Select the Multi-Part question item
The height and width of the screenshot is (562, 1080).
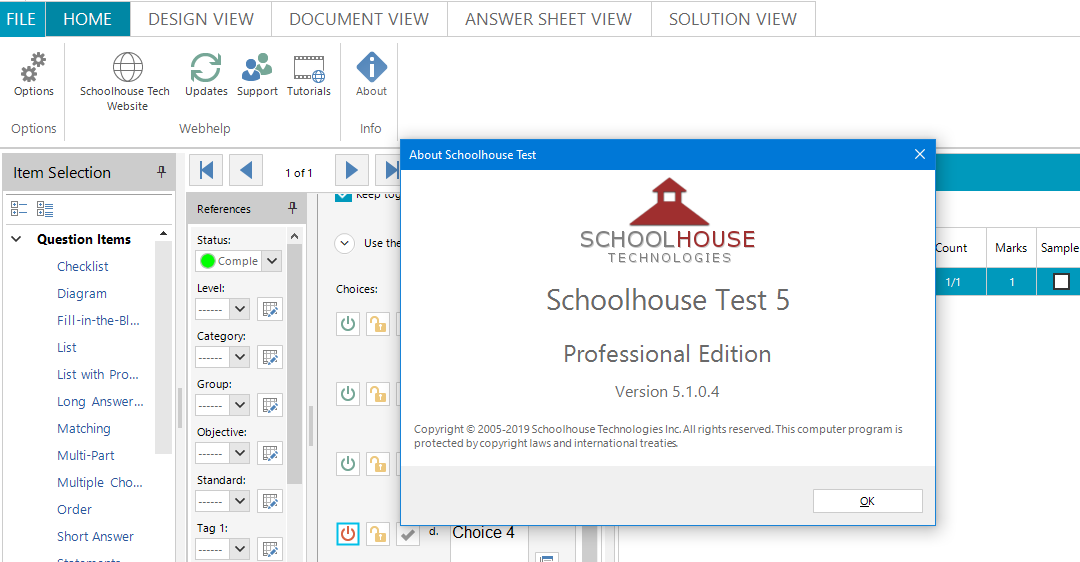click(x=85, y=455)
